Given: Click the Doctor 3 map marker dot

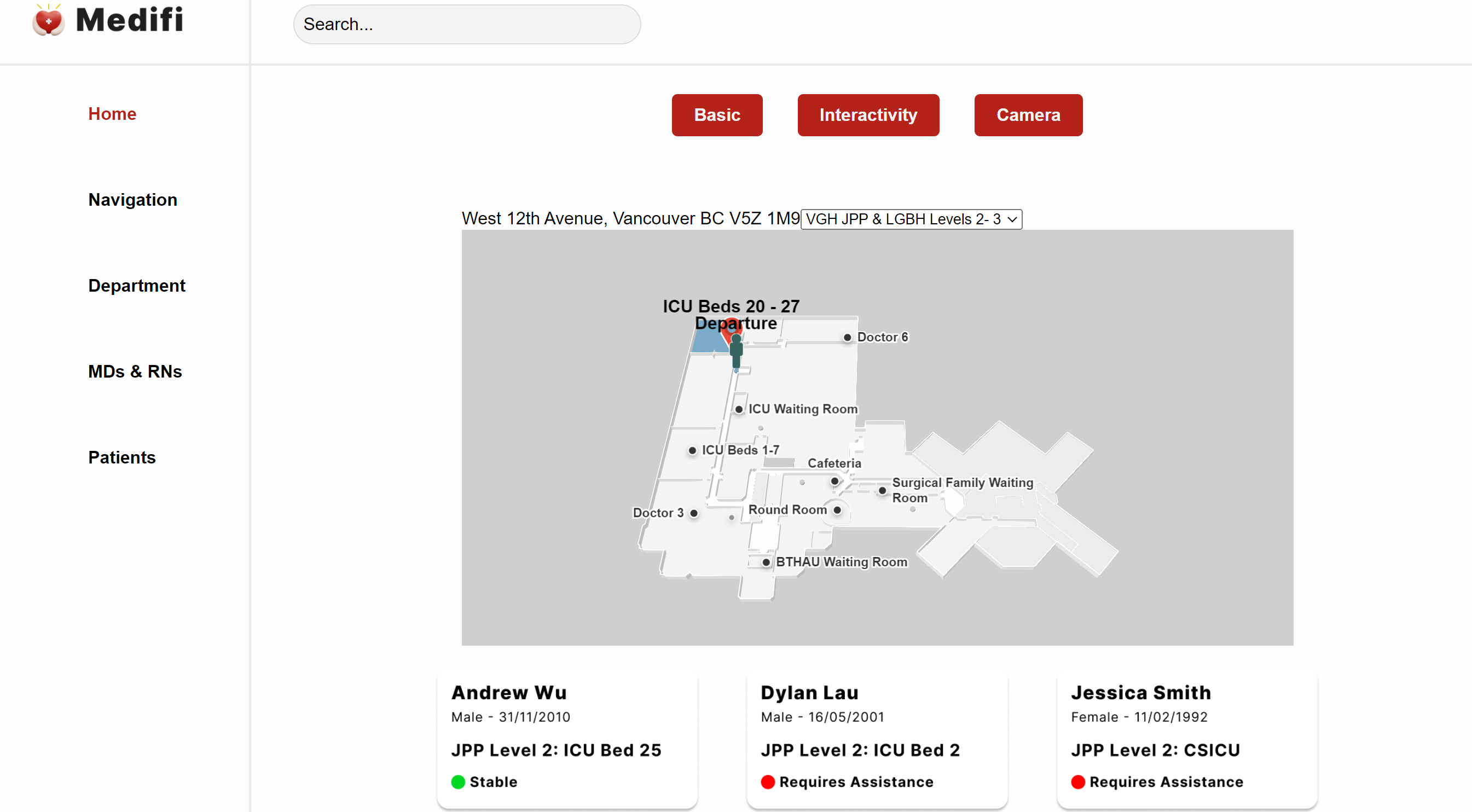Looking at the screenshot, I should tap(693, 513).
